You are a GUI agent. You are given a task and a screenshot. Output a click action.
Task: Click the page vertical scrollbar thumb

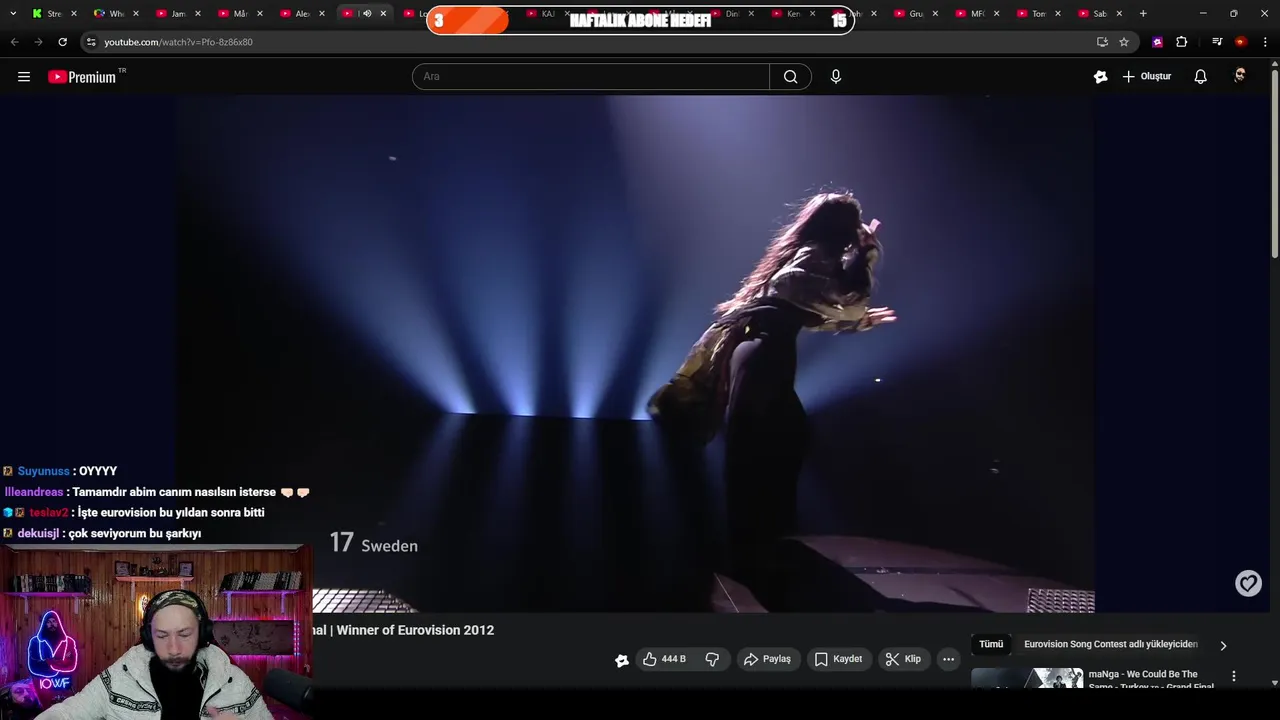1275,165
